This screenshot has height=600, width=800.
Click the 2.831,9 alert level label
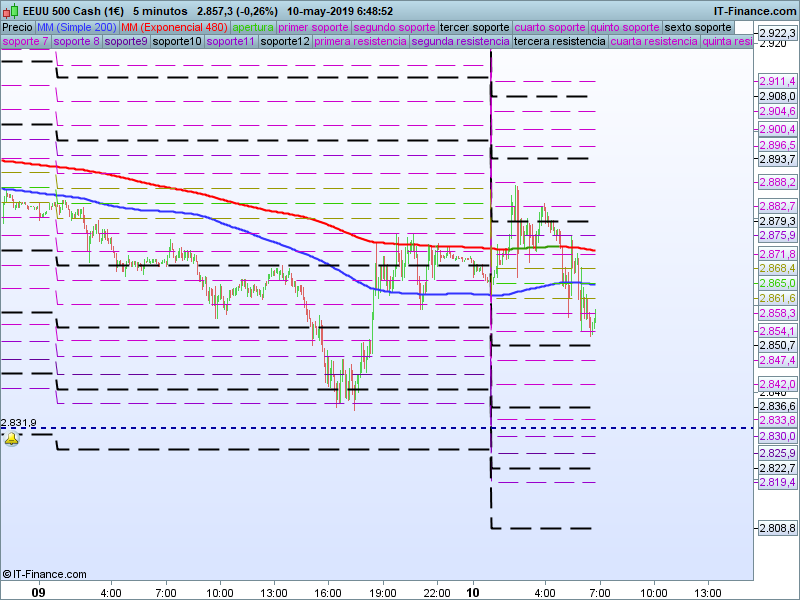[x=18, y=423]
